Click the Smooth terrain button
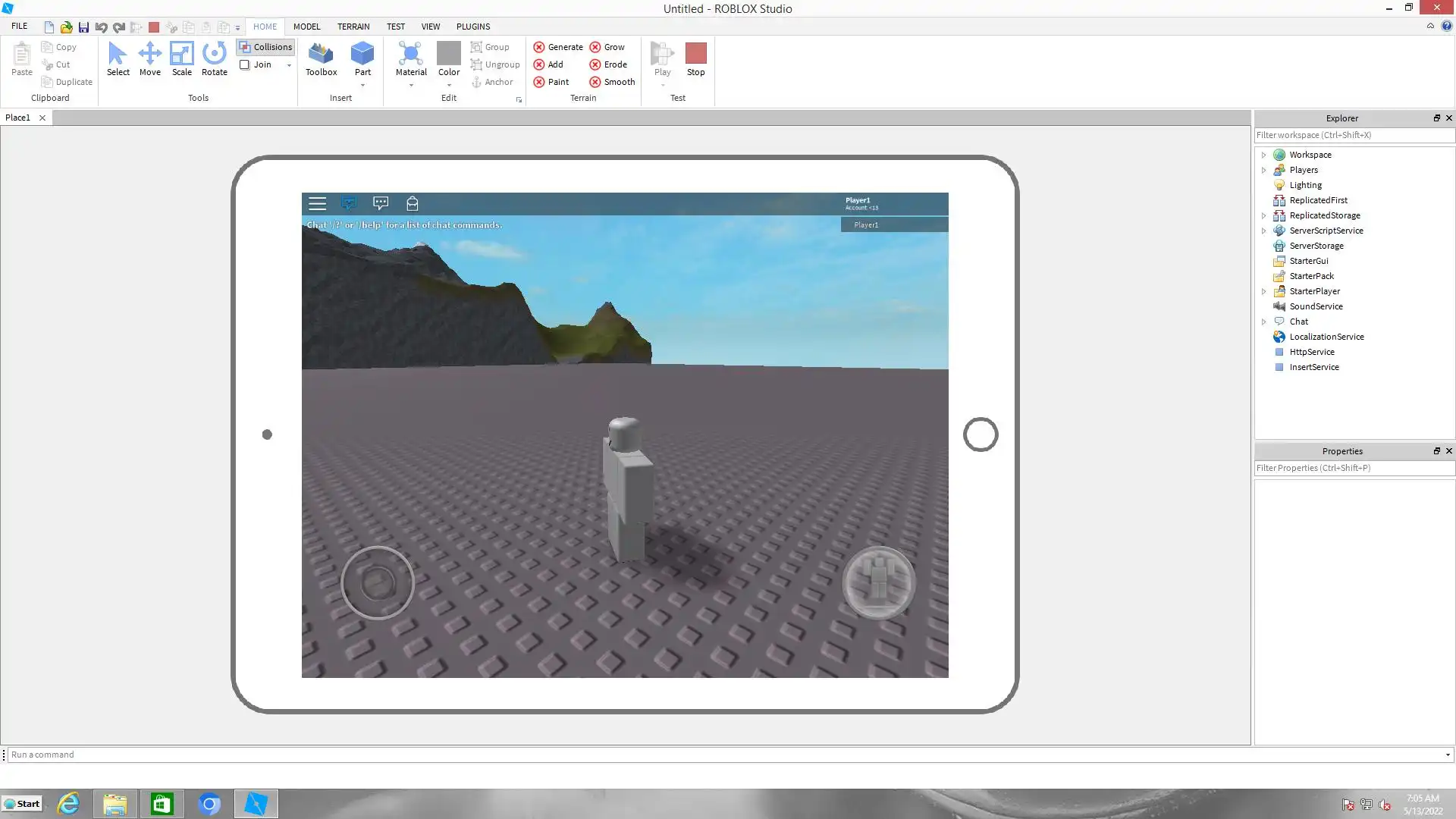This screenshot has height=819, width=1456. [x=612, y=82]
